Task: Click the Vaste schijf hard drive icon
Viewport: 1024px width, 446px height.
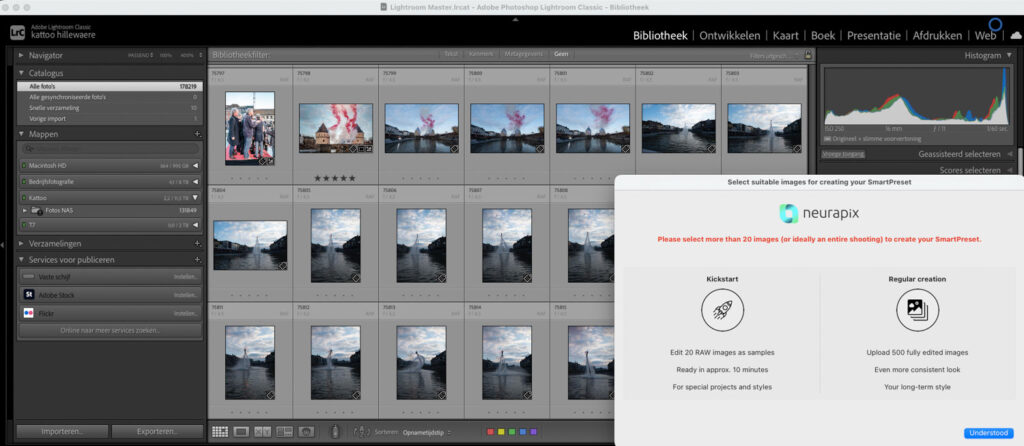Action: click(x=29, y=277)
